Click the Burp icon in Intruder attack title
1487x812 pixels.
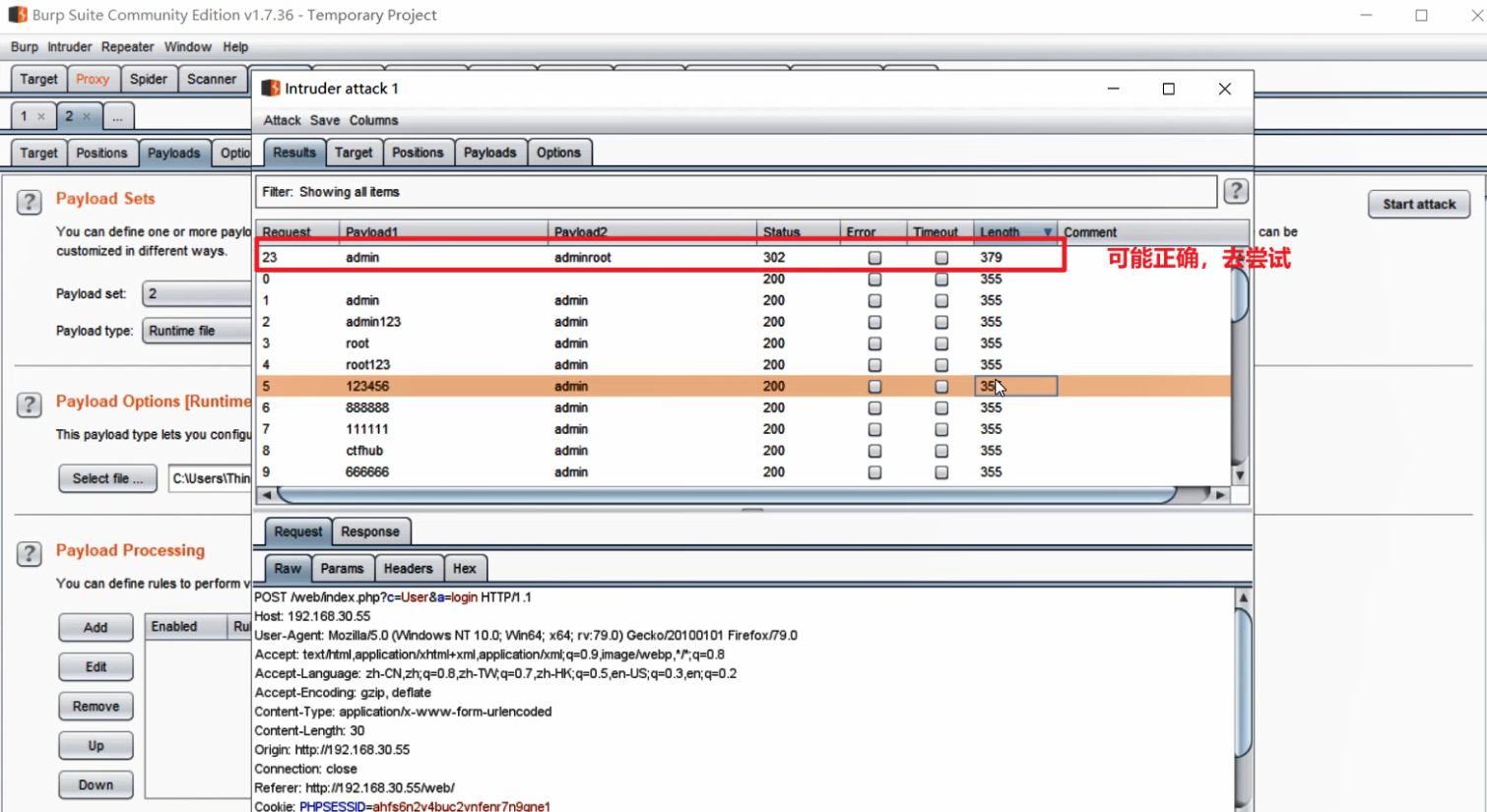(x=270, y=89)
